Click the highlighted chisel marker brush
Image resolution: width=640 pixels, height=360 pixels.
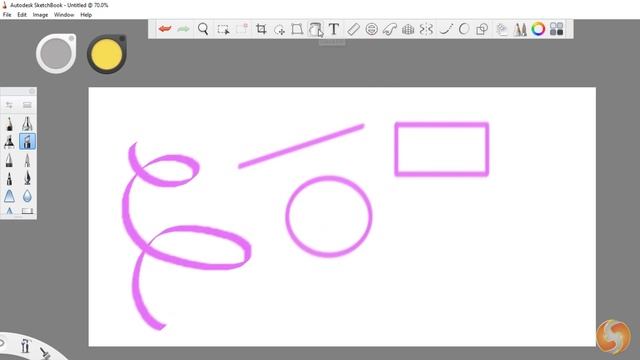point(27,142)
